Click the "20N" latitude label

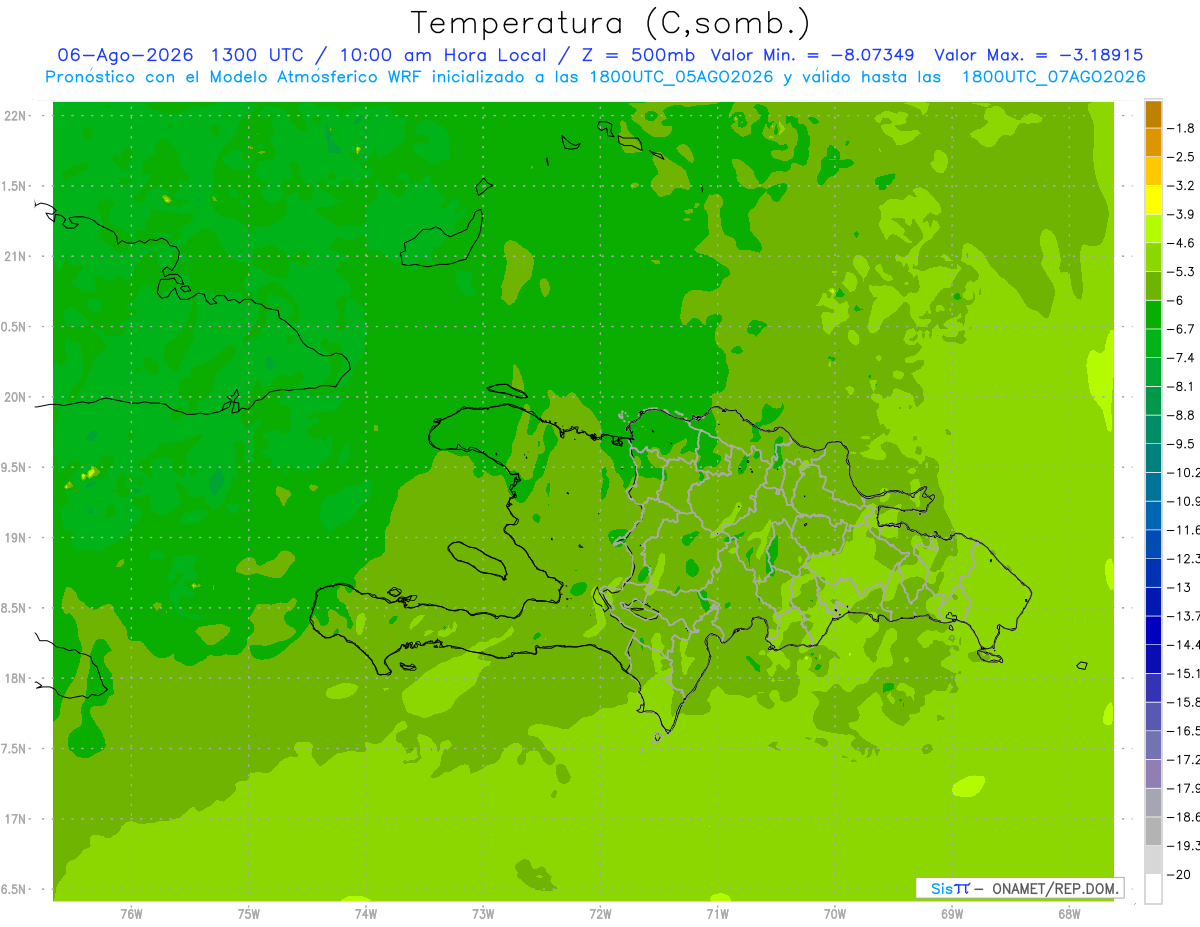(16, 397)
